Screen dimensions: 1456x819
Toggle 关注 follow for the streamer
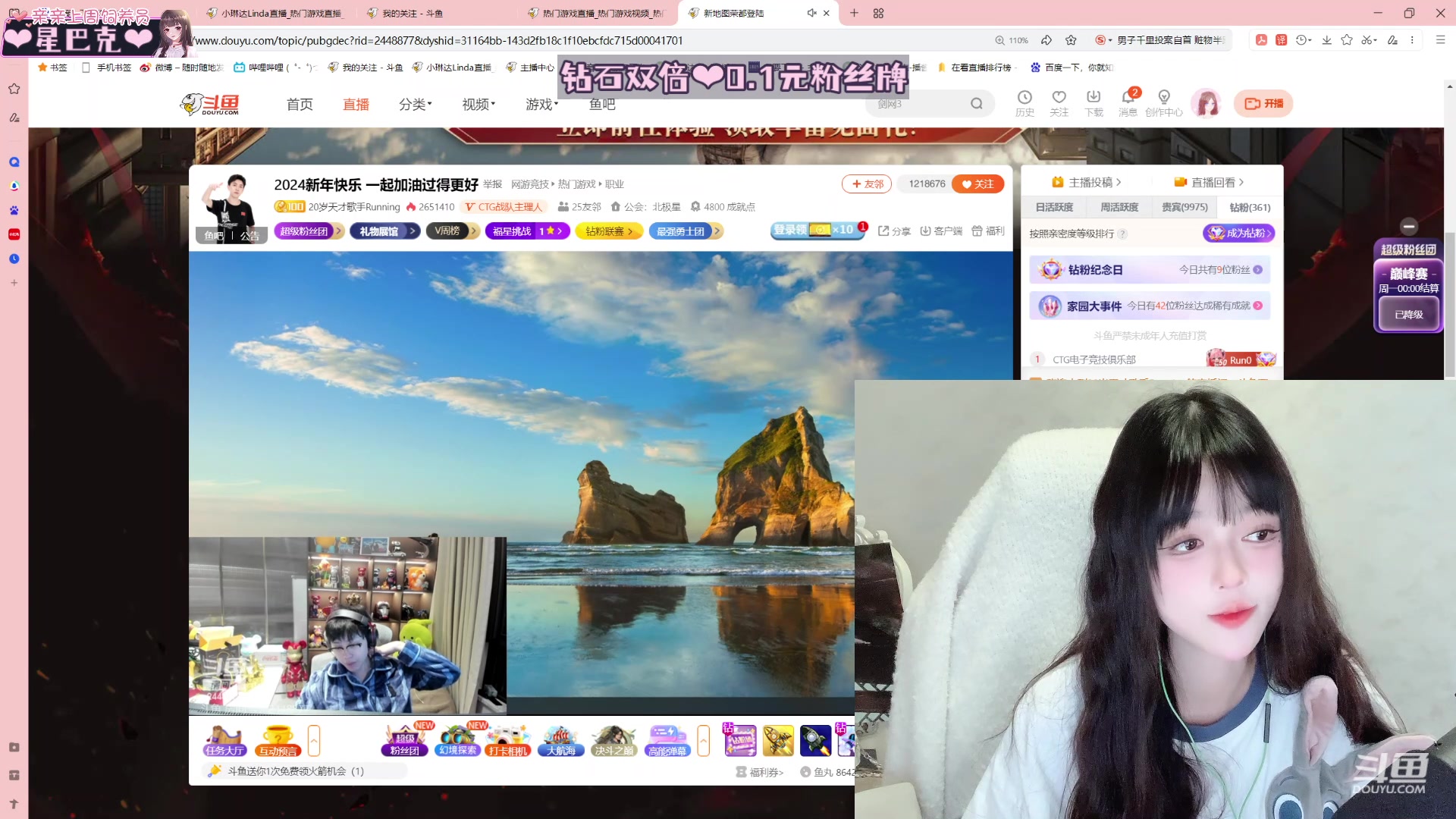tap(977, 184)
